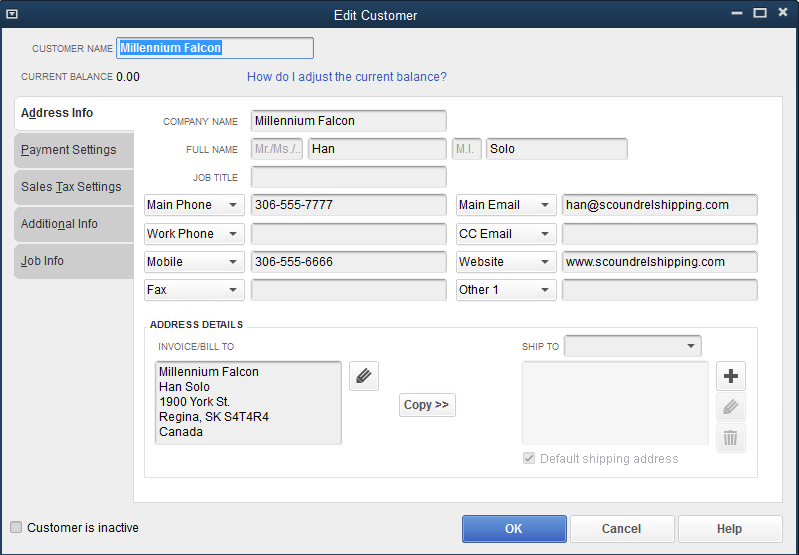The image size is (799, 555).
Task: Click the Mobile number field 306-555-6666
Action: [349, 262]
